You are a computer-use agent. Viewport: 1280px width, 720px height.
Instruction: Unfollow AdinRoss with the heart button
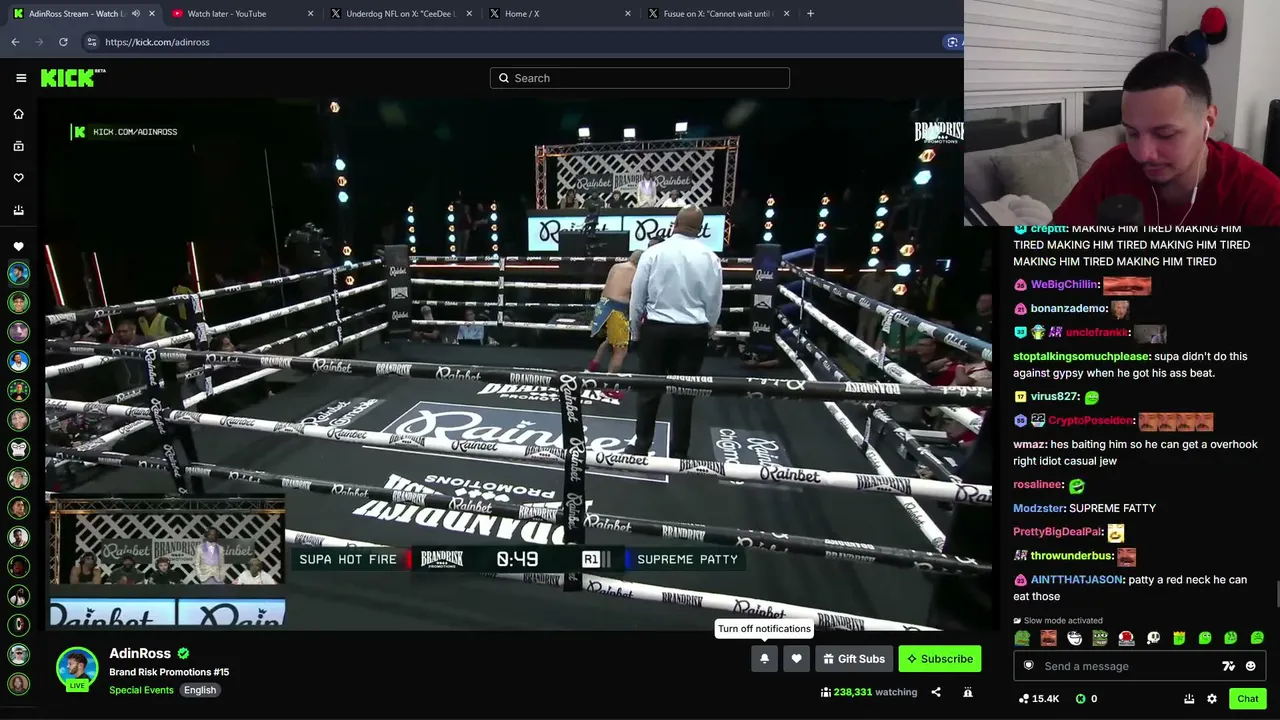(x=796, y=659)
